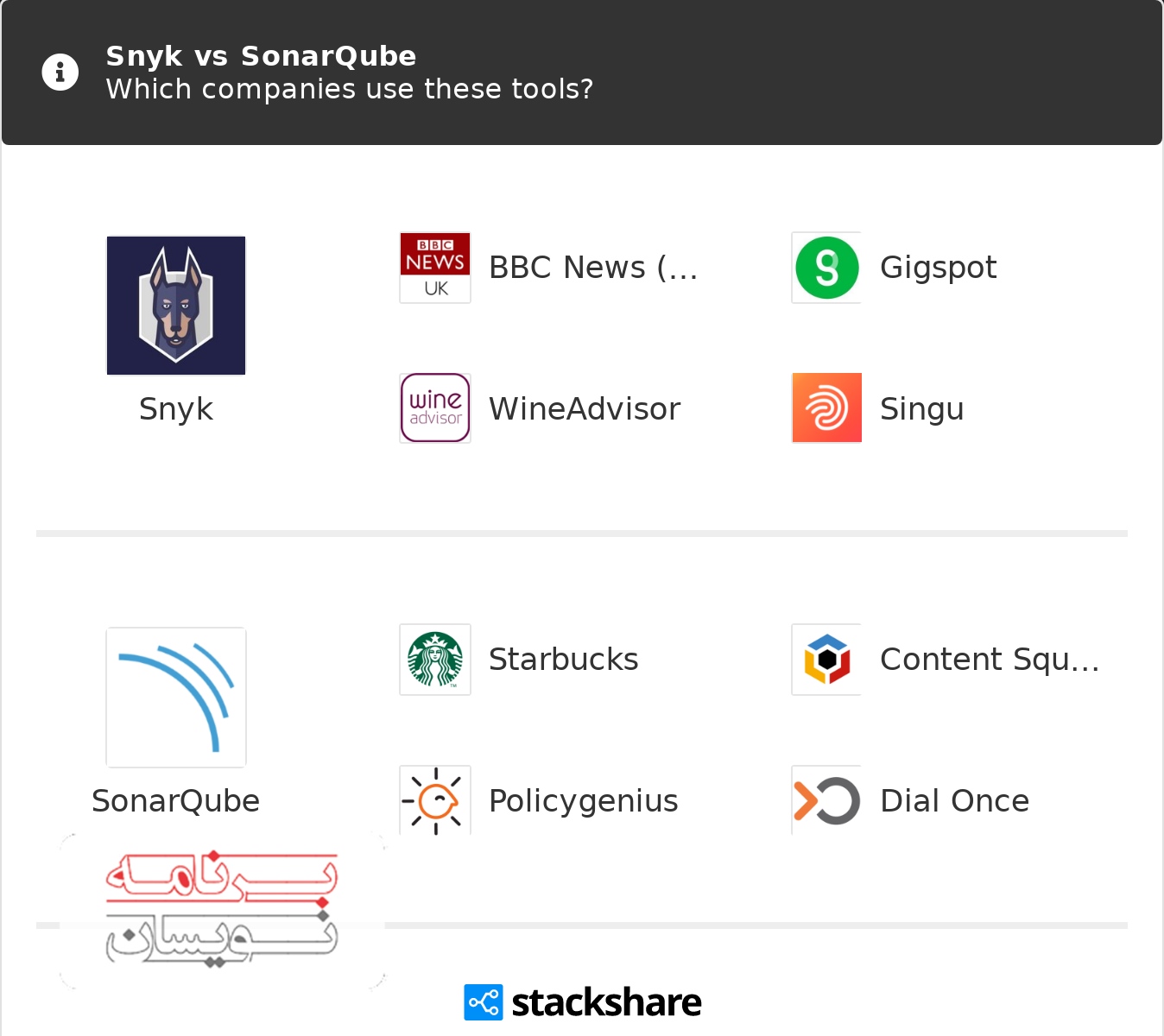Viewport: 1164px width, 1036px height.
Task: Open the Content Square hexagon logo
Action: coord(826,660)
